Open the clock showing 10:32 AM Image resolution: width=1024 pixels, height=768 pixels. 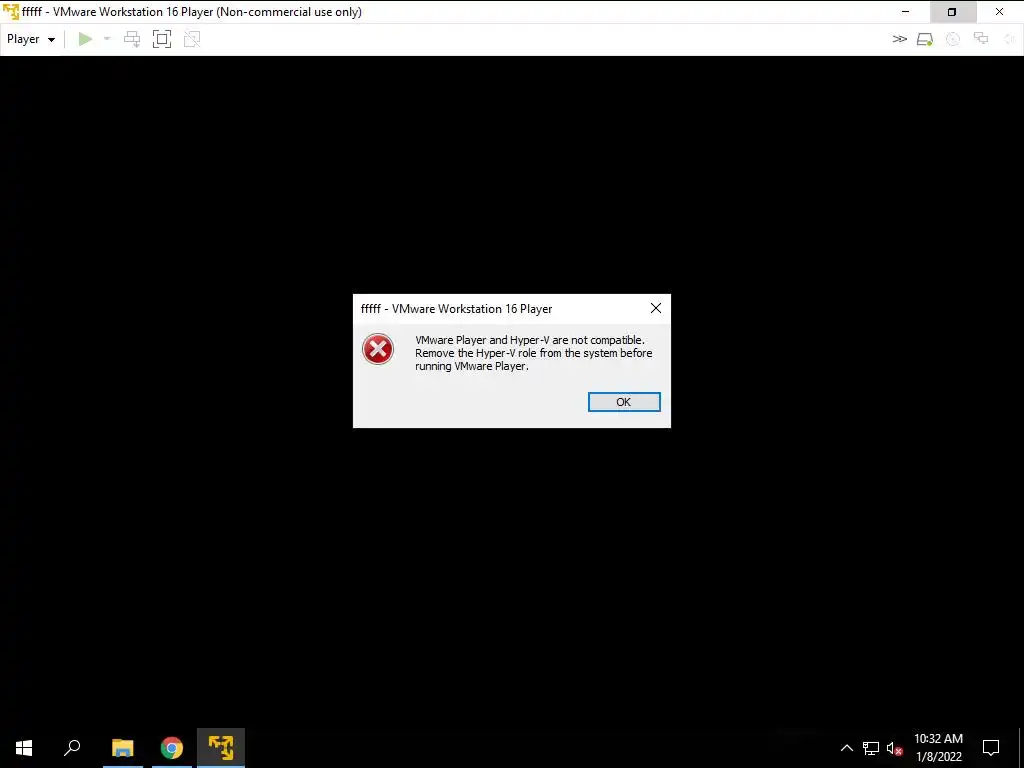(x=938, y=748)
